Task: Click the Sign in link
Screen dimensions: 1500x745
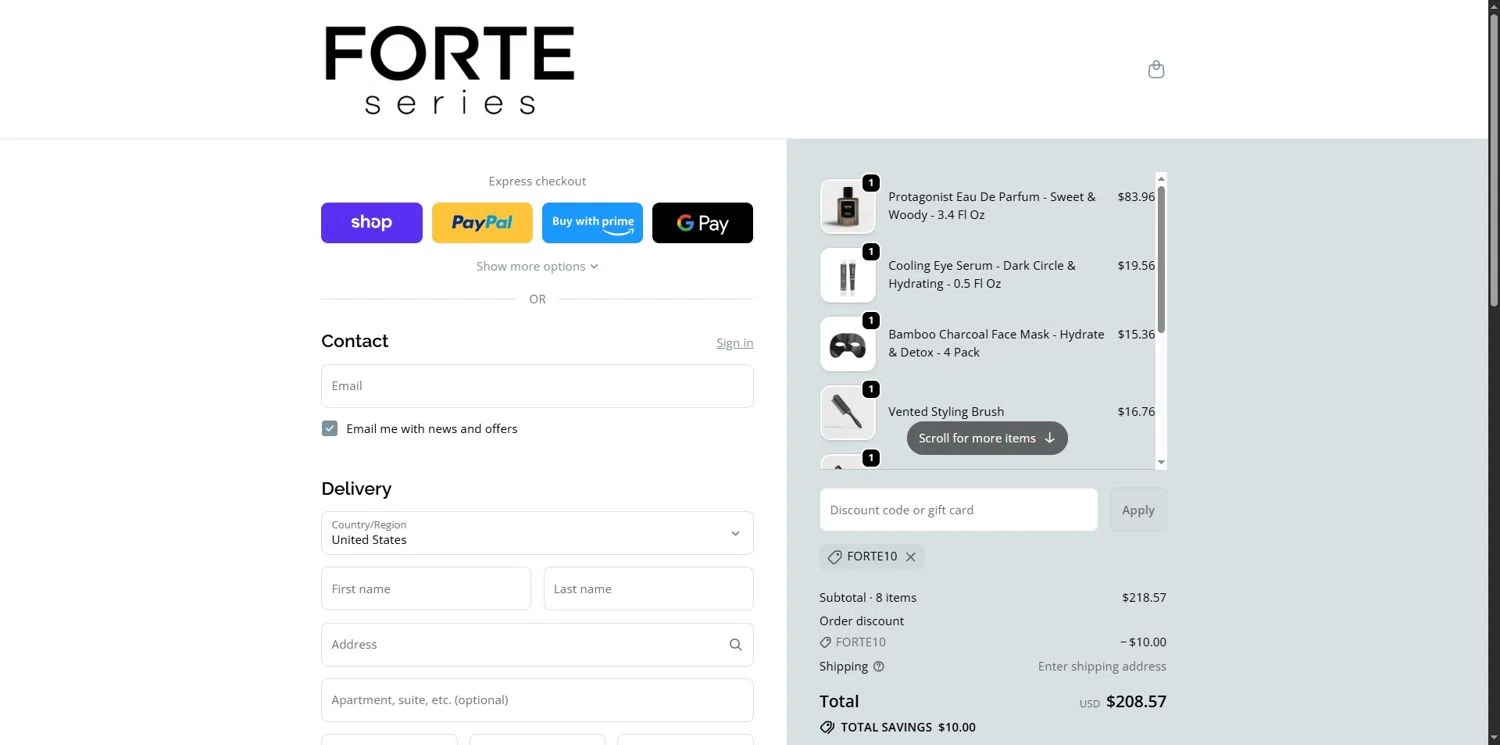Action: (x=735, y=343)
